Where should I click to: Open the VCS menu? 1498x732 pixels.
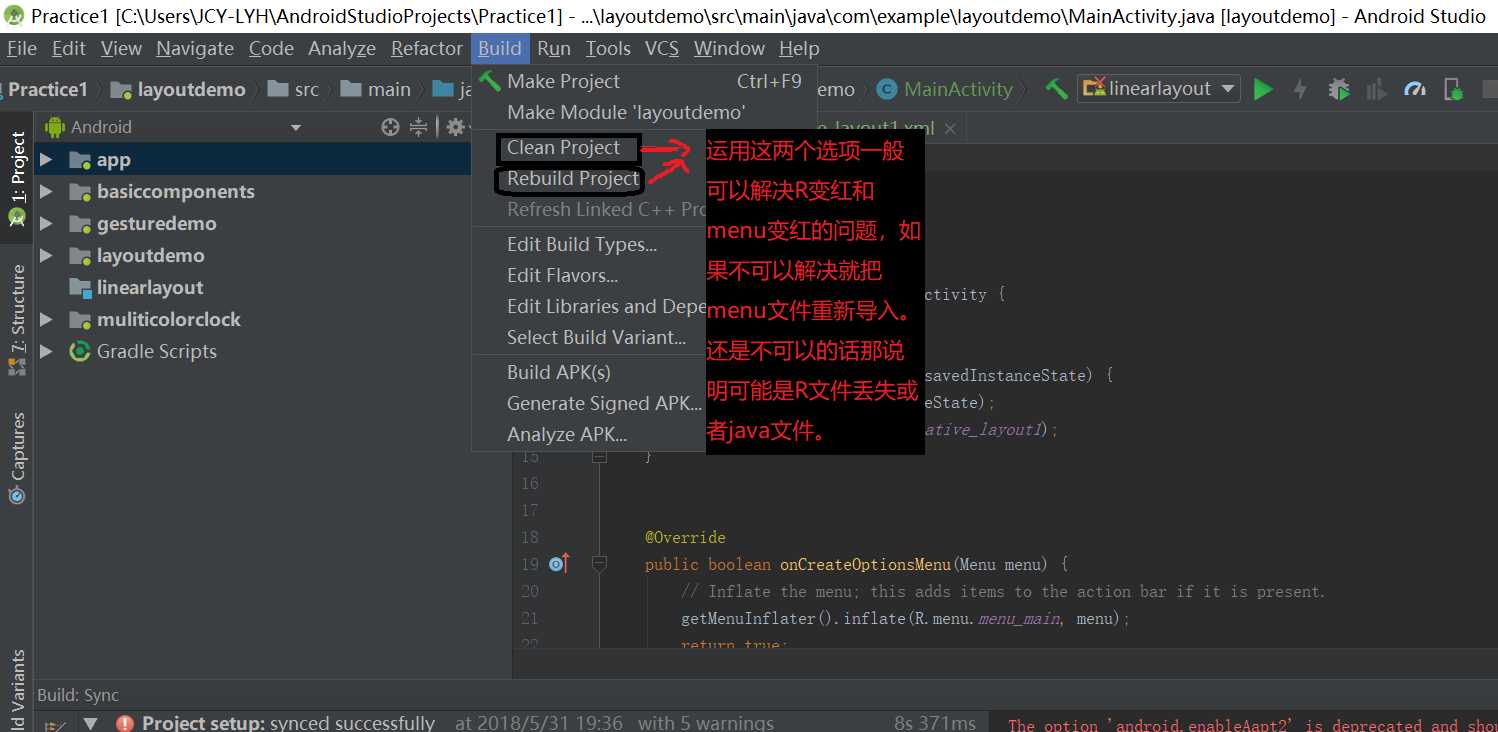click(662, 48)
